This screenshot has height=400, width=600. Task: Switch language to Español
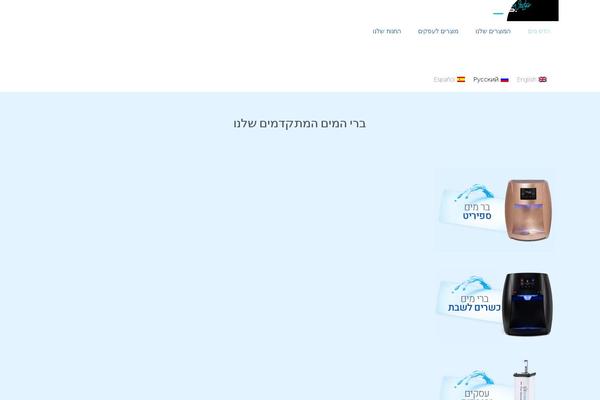pos(449,80)
